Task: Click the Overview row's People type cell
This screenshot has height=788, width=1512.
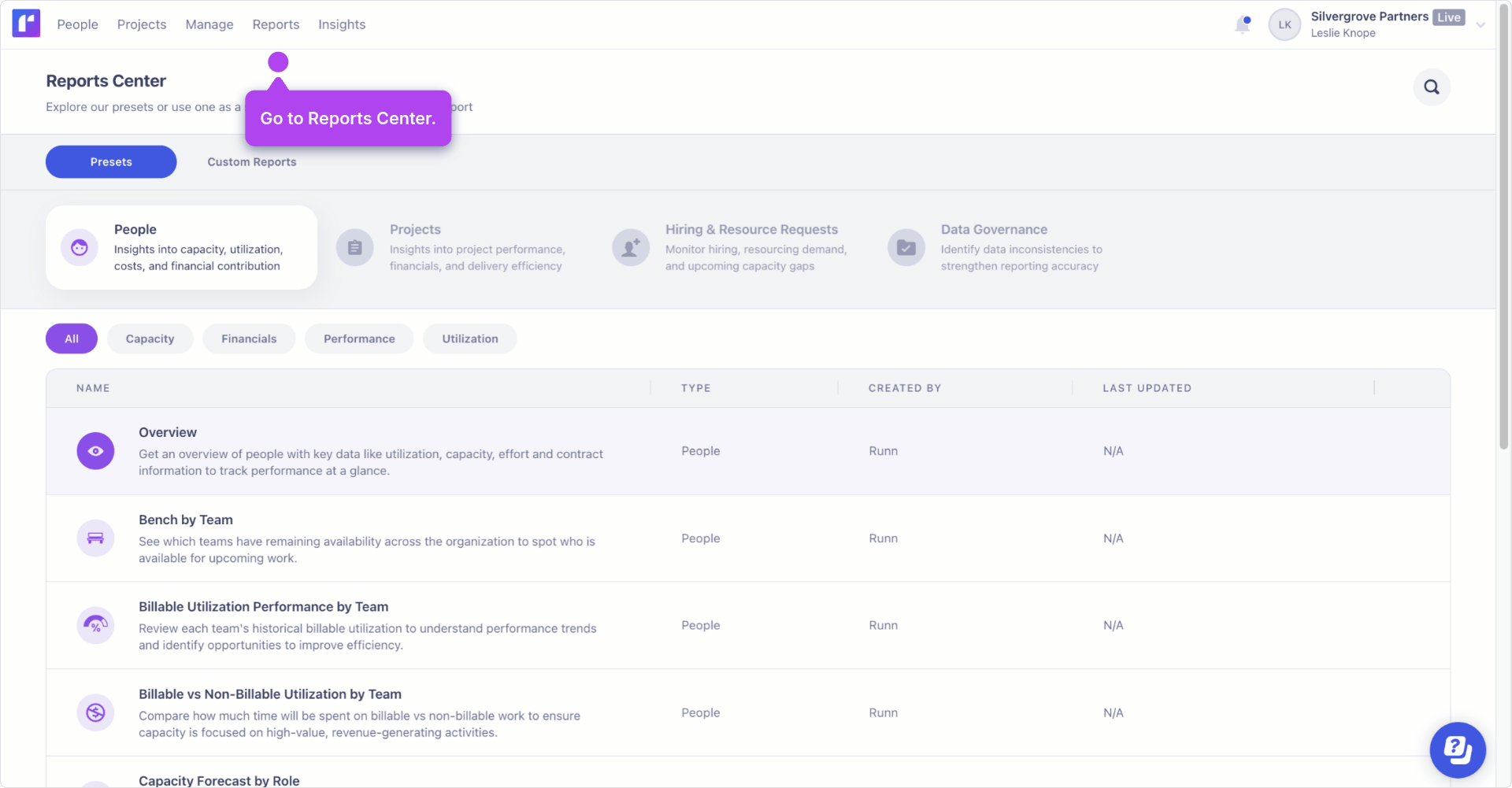Action: point(701,451)
